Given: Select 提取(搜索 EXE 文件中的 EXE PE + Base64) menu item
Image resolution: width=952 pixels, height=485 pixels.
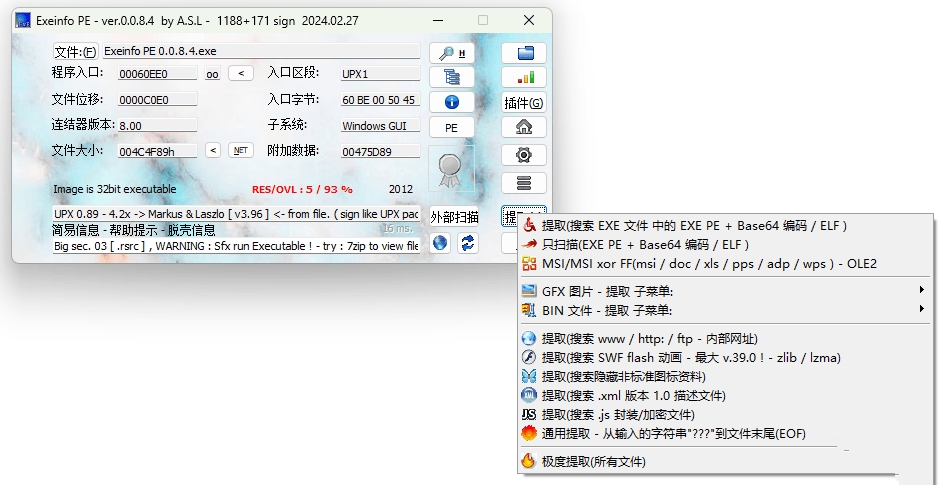Looking at the screenshot, I should [x=725, y=226].
